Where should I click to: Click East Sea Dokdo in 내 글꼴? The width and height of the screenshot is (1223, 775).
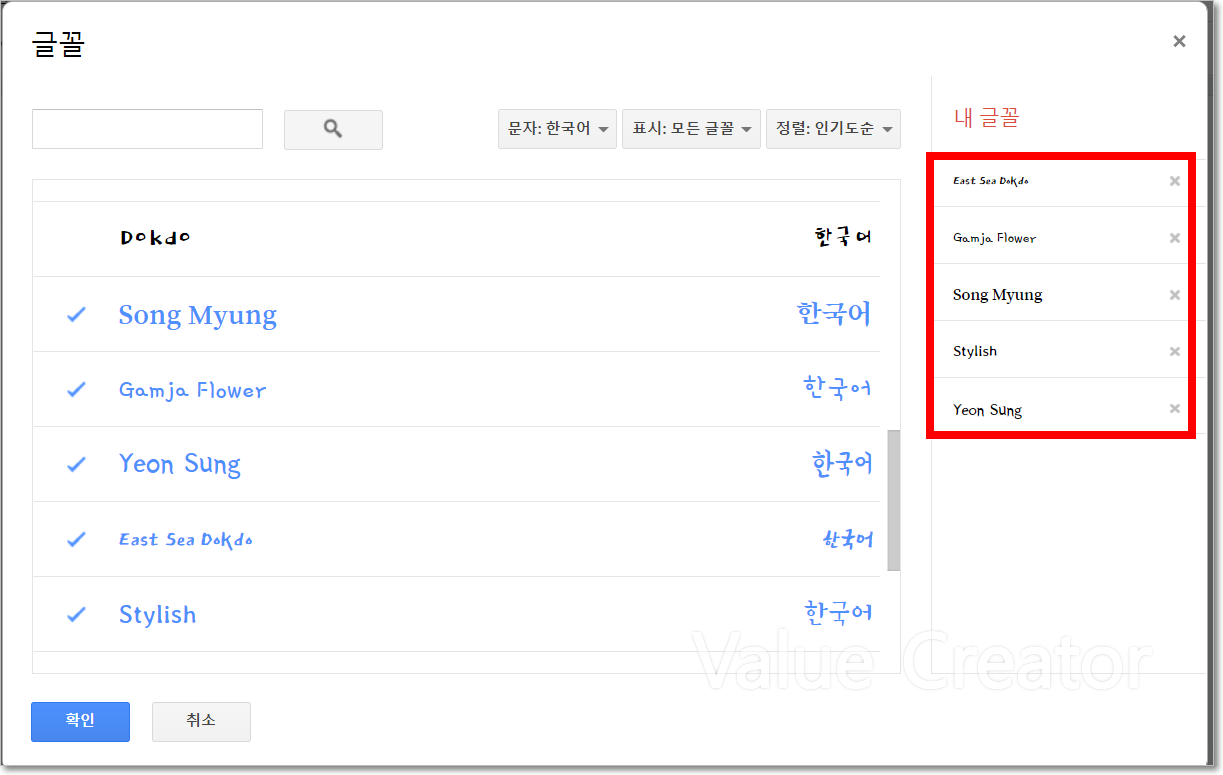[x=990, y=181]
